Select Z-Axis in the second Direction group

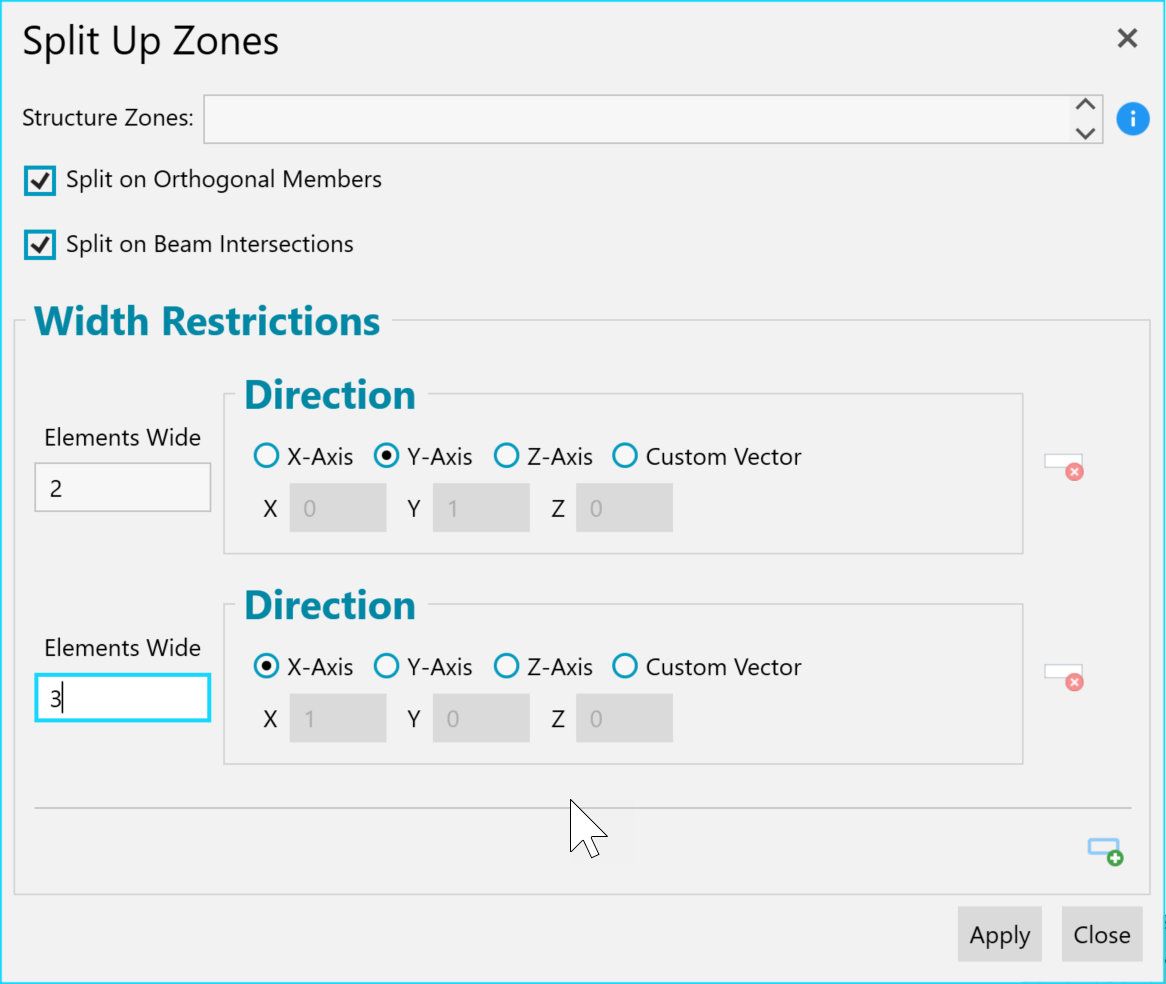506,666
